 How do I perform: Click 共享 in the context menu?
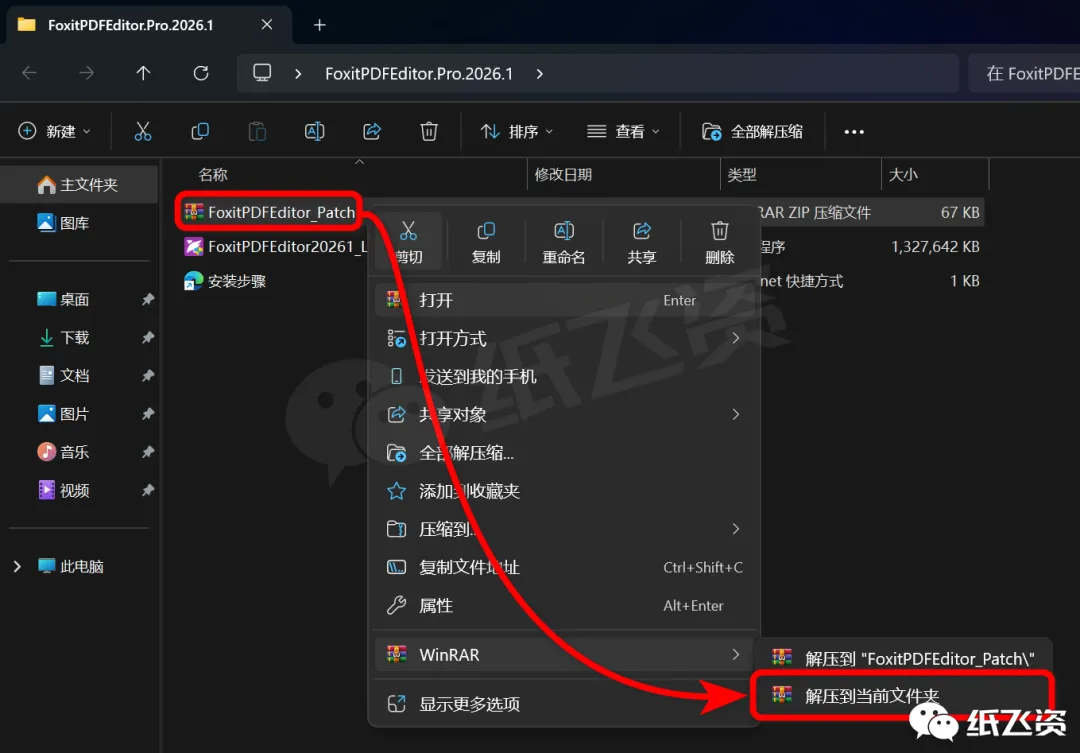pyautogui.click(x=641, y=243)
